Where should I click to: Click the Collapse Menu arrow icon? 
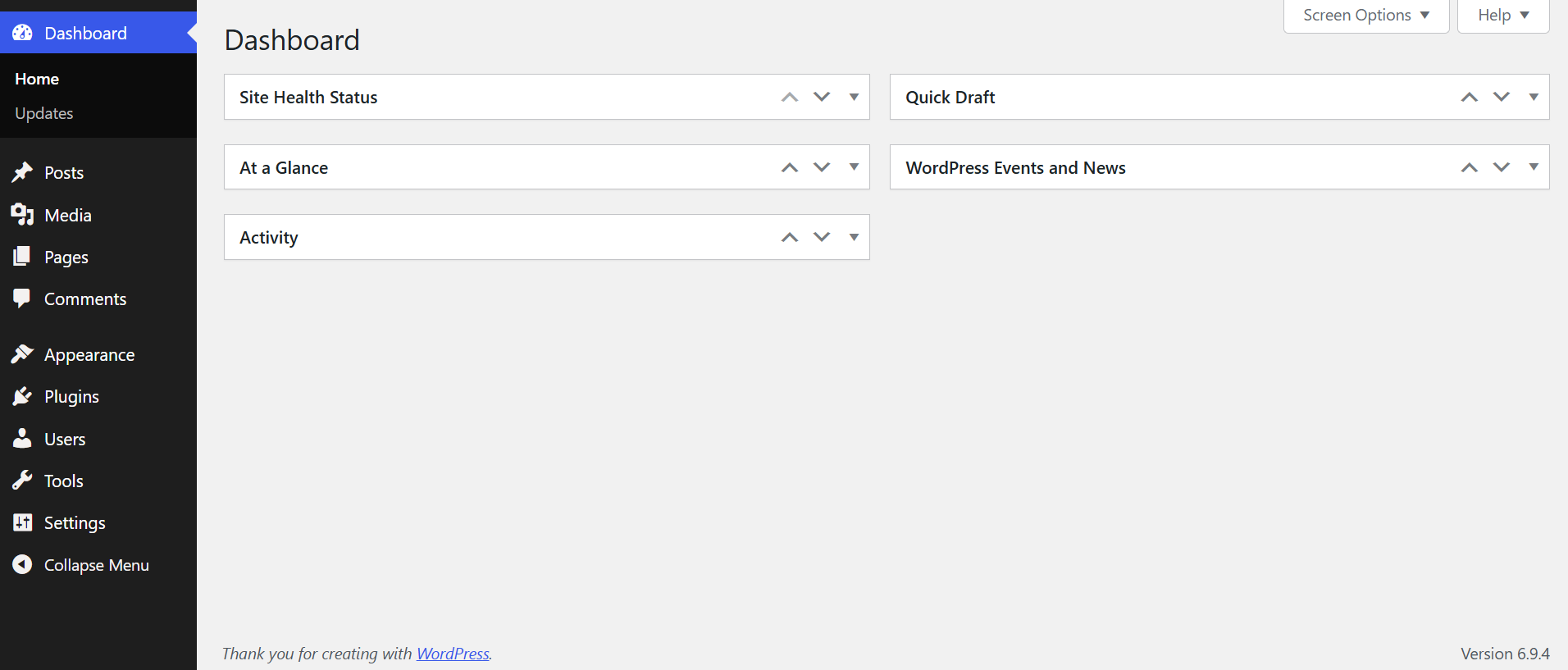point(22,564)
